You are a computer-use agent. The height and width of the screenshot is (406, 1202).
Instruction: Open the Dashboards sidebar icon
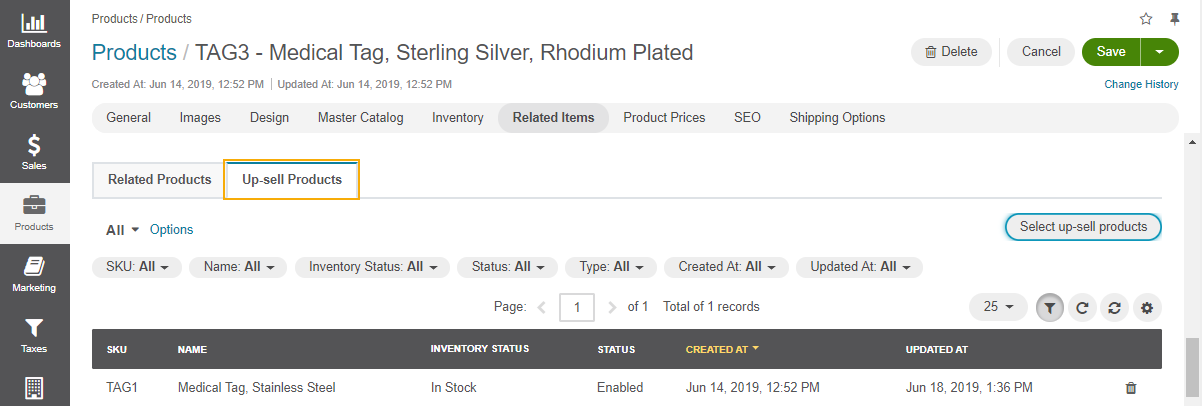click(34, 31)
